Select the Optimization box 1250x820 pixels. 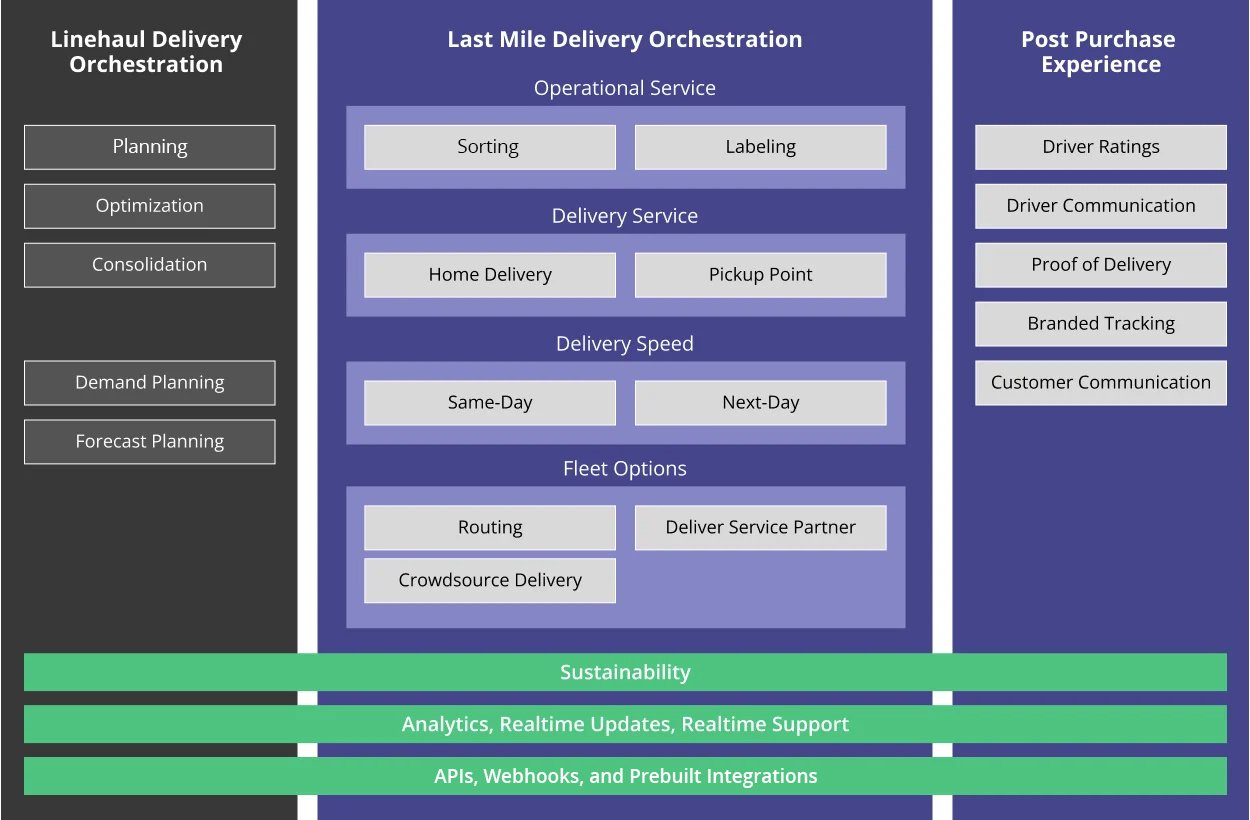(x=149, y=206)
